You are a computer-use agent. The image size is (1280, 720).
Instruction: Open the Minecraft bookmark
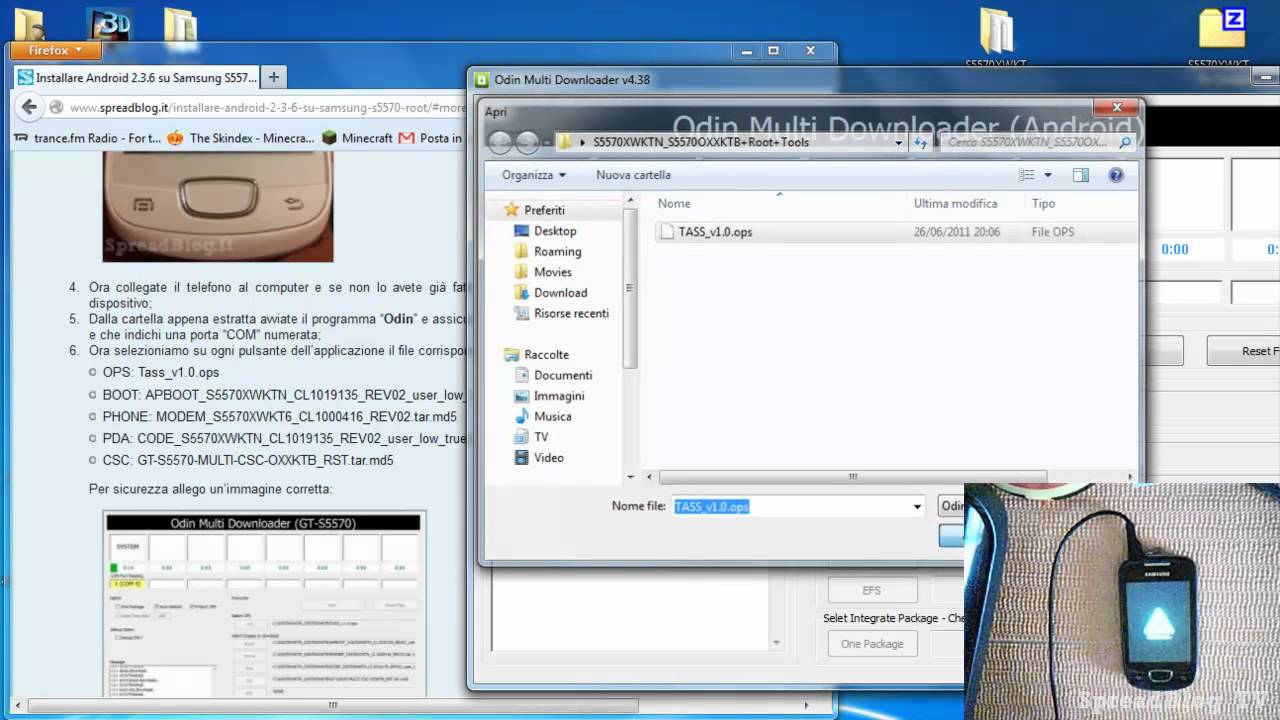[x=357, y=138]
